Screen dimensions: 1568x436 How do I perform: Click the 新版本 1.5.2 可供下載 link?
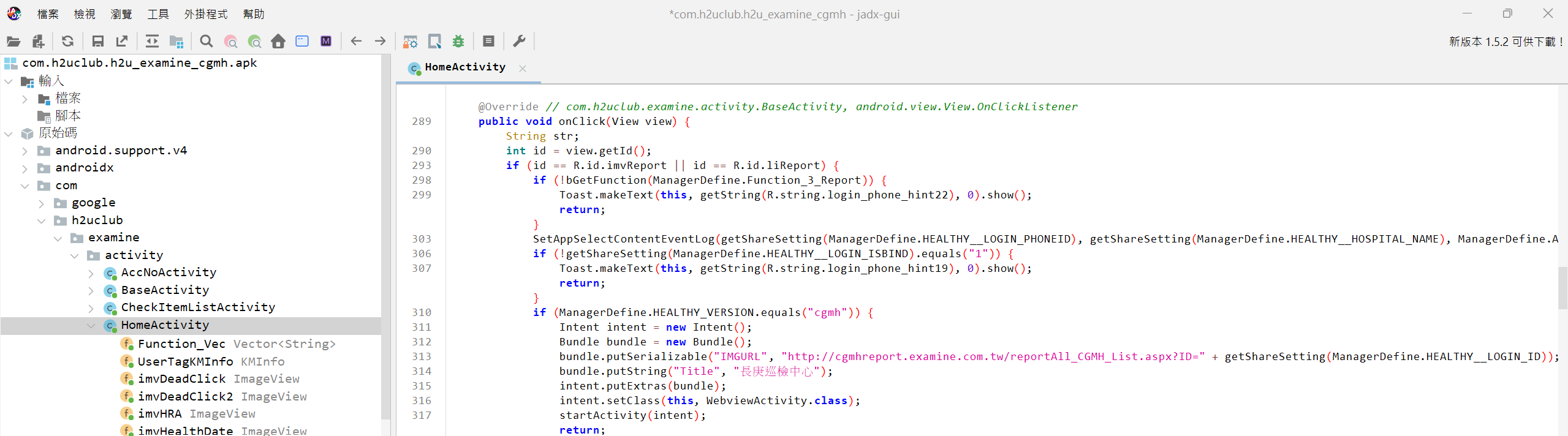1506,42
